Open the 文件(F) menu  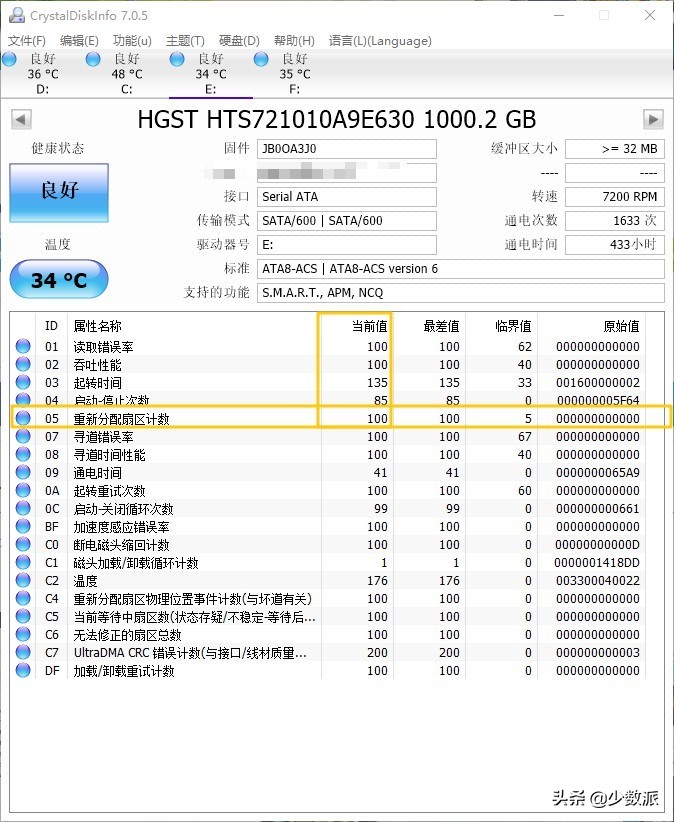(27, 41)
